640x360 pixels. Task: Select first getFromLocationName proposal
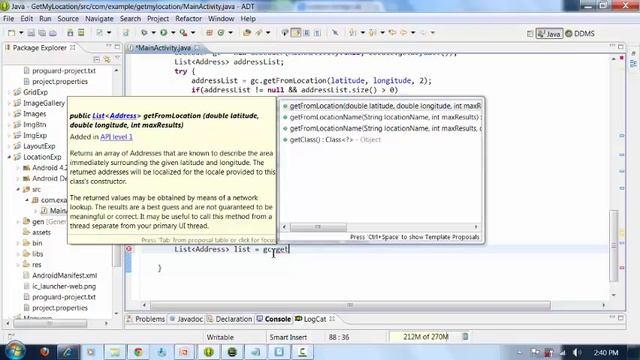[381, 117]
